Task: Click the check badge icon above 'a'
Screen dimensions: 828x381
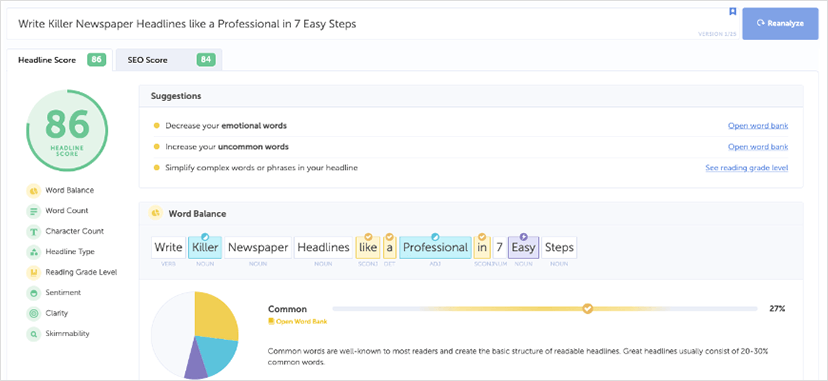Action: 390,237
